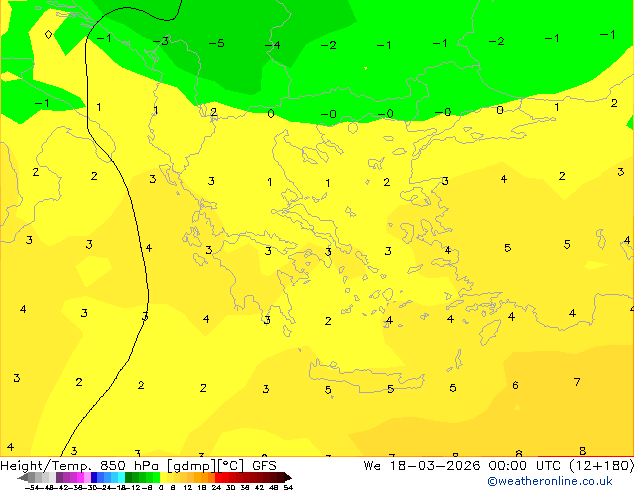The image size is (634, 490).
Task: Pick the dark green swatch labeled -12
Action: [x=128, y=477]
